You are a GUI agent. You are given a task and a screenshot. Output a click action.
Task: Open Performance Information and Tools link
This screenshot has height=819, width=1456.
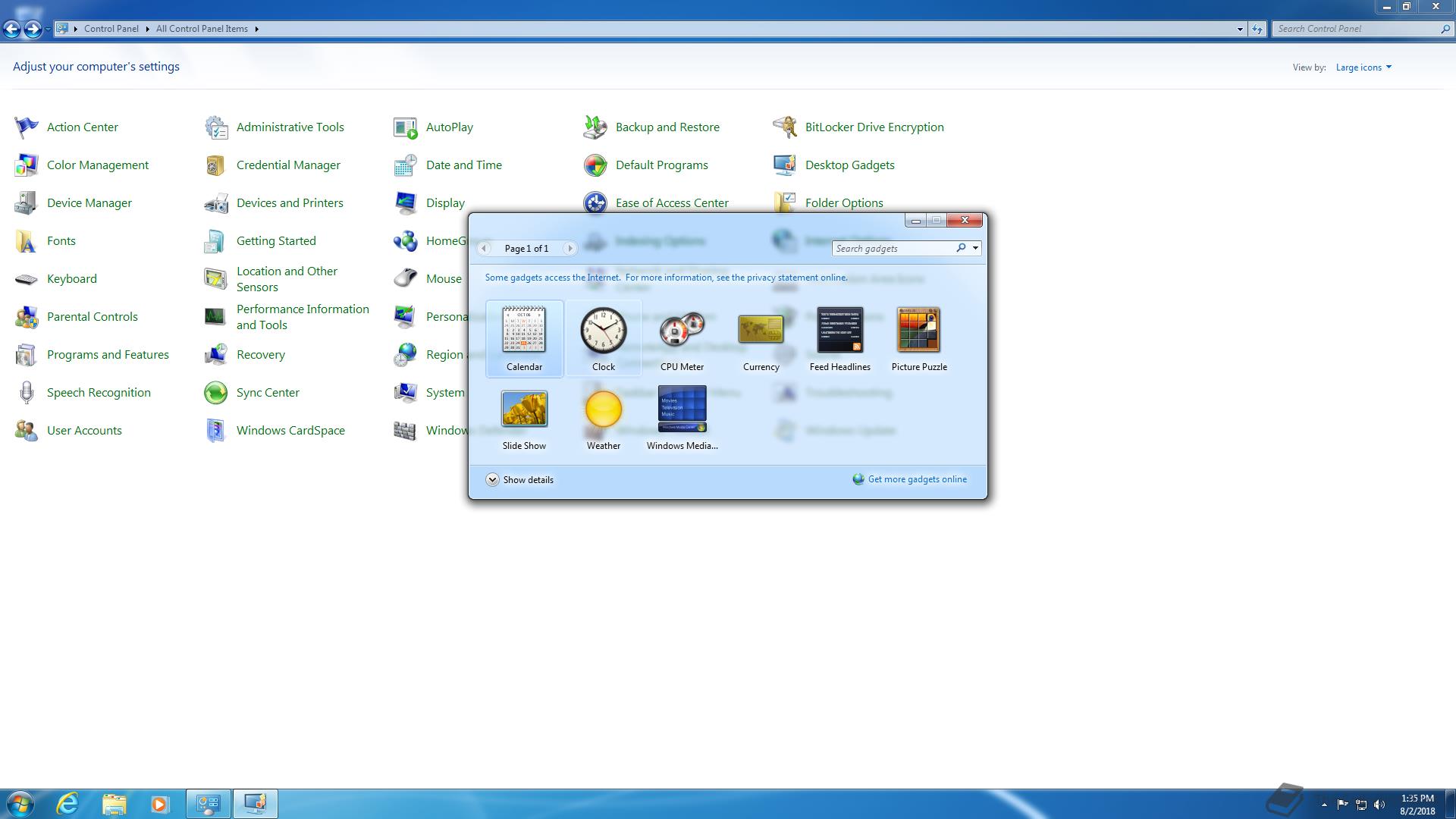(303, 317)
